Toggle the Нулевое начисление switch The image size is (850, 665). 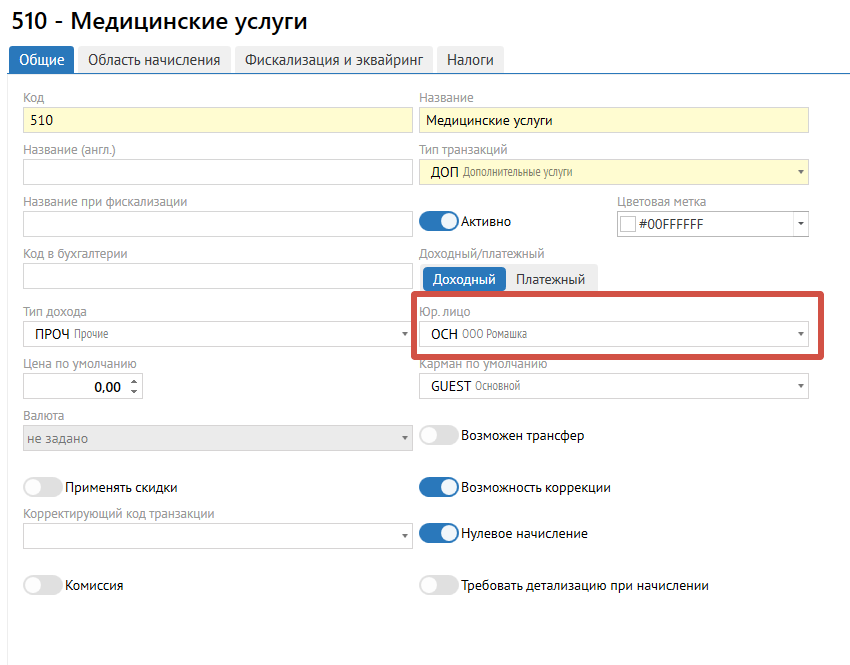click(x=438, y=533)
